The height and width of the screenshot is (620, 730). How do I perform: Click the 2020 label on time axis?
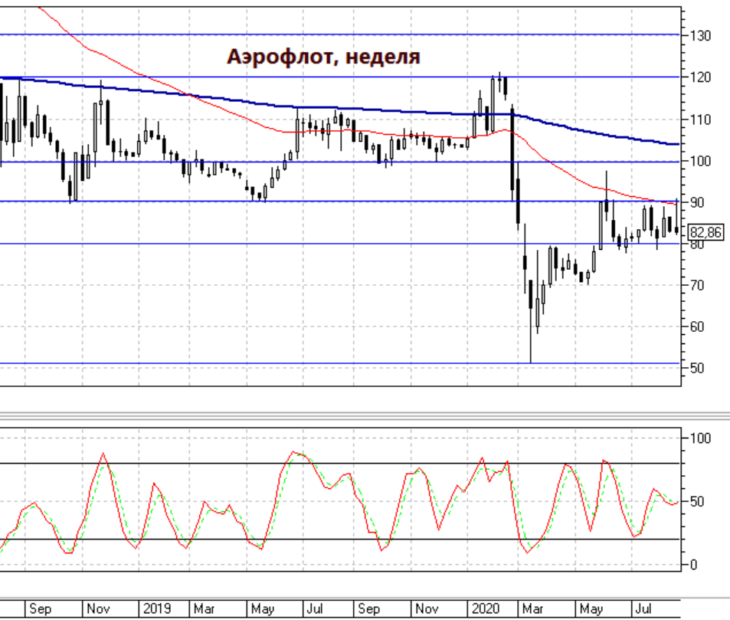pos(486,609)
